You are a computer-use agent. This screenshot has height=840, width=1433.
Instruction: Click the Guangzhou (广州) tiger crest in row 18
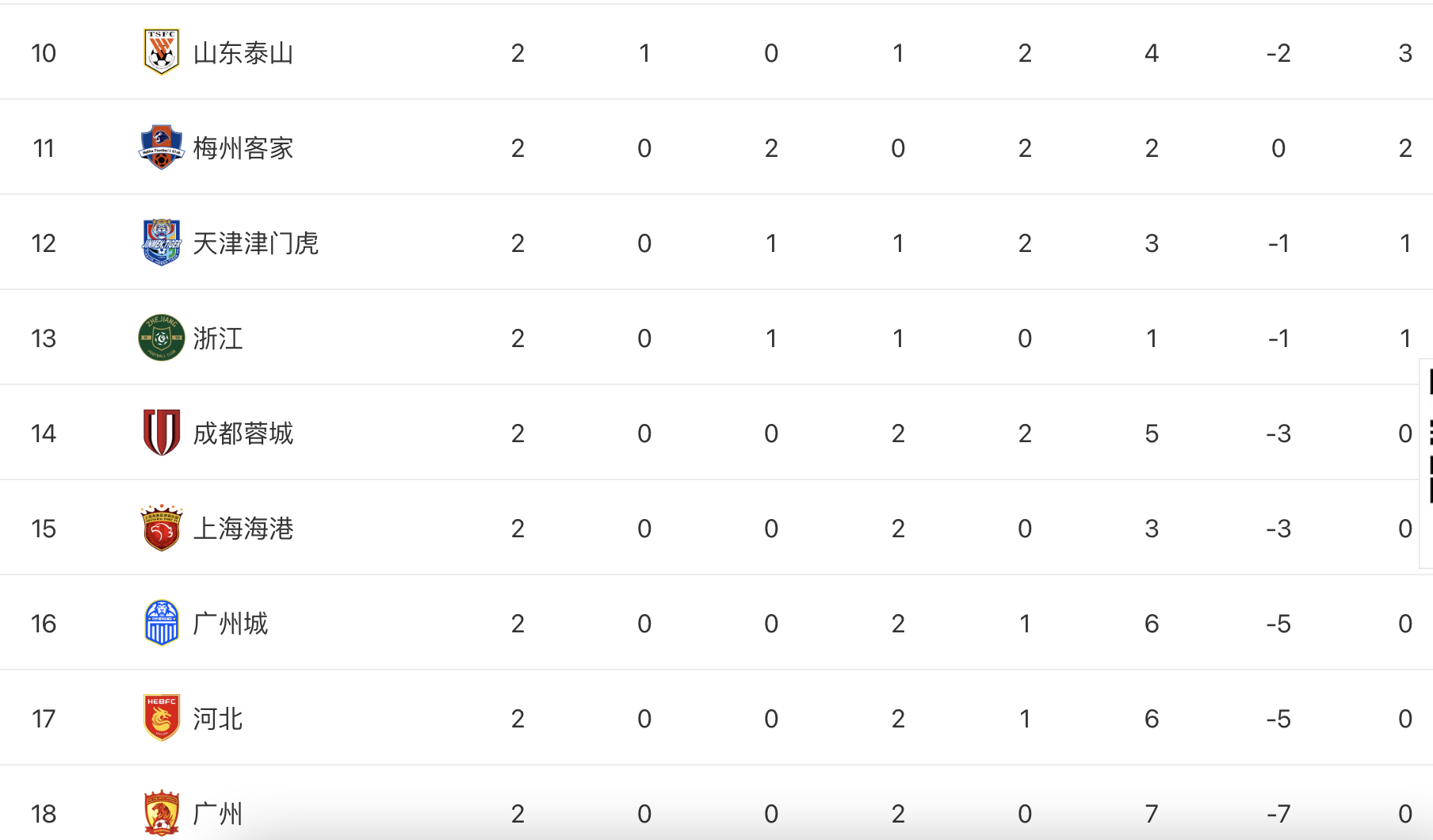[x=162, y=813]
